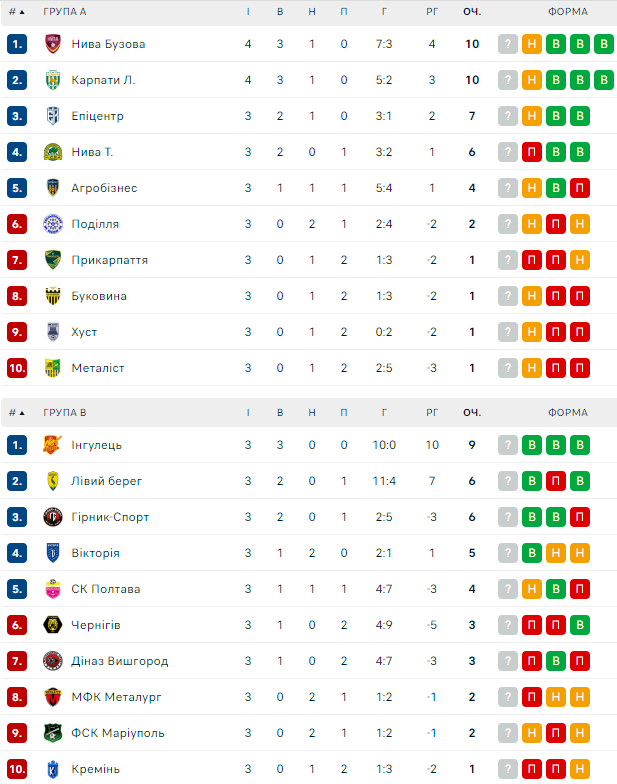Open the СК Полтава team name link
Screen dimensions: 617x784
coord(105,589)
